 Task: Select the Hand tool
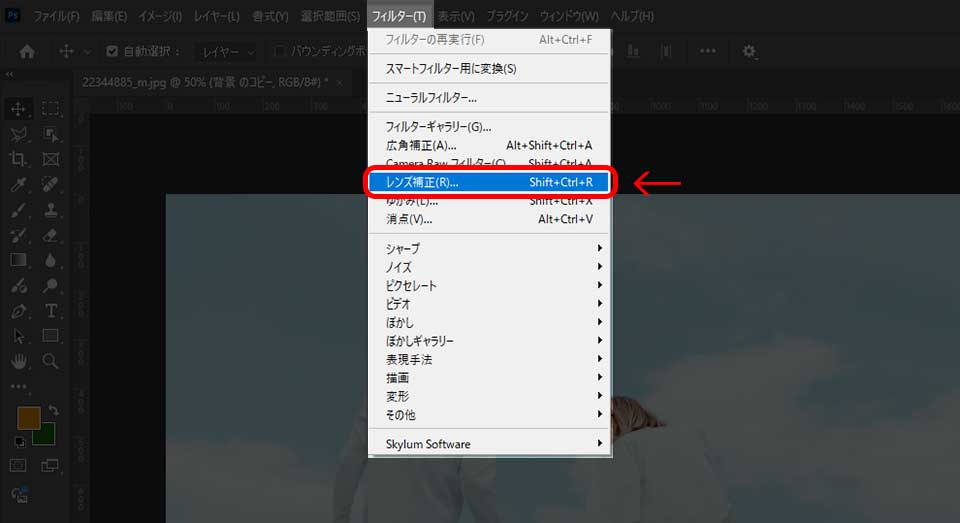[x=18, y=361]
